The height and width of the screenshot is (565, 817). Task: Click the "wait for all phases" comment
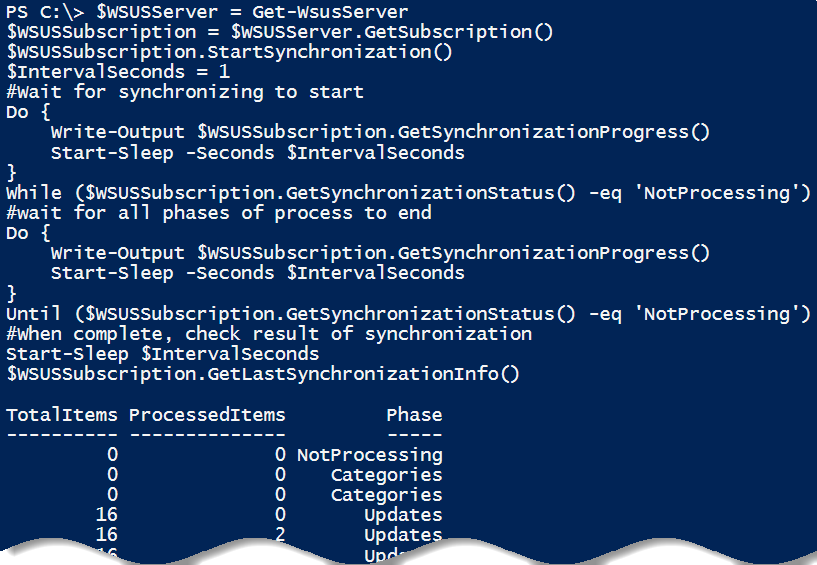(x=219, y=213)
